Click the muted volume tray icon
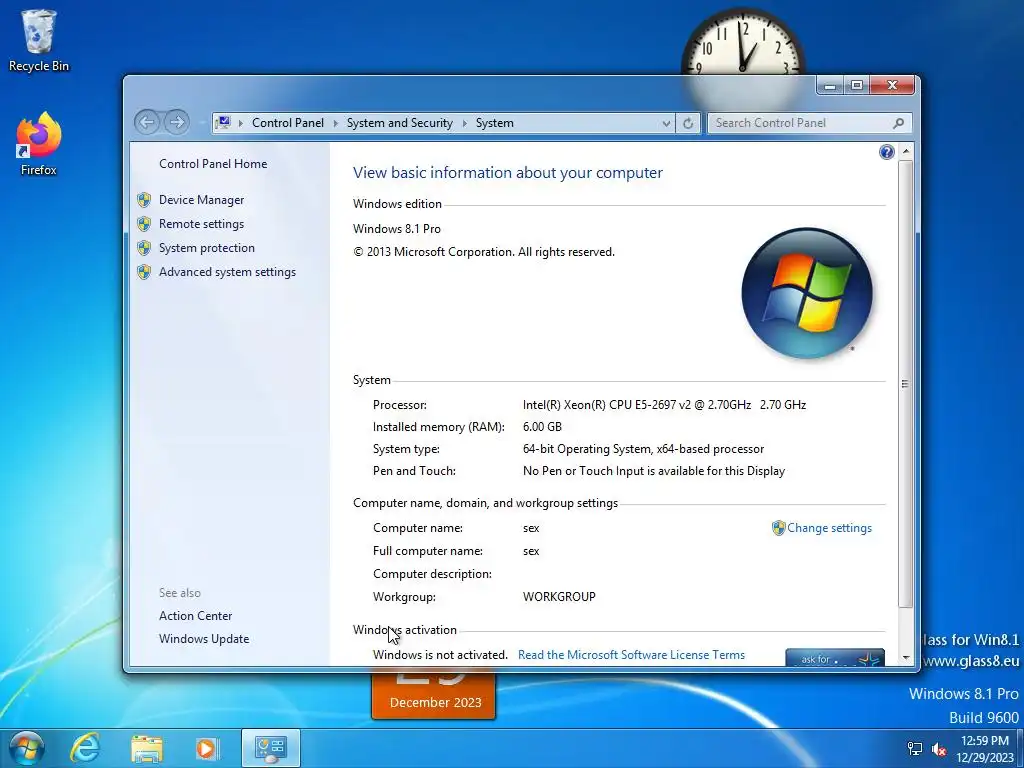This screenshot has width=1024, height=768. [939, 749]
